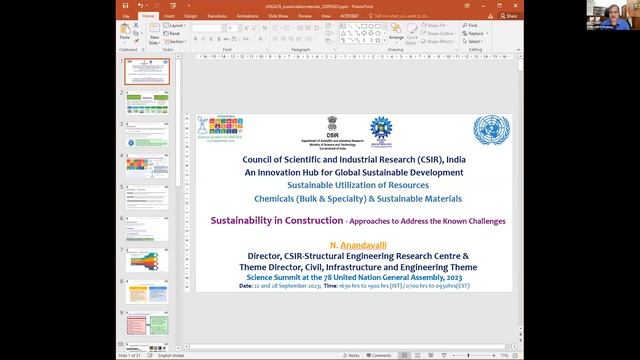Open the Arrange objects menu
Screen dimensions: 640x360
(x=396, y=32)
